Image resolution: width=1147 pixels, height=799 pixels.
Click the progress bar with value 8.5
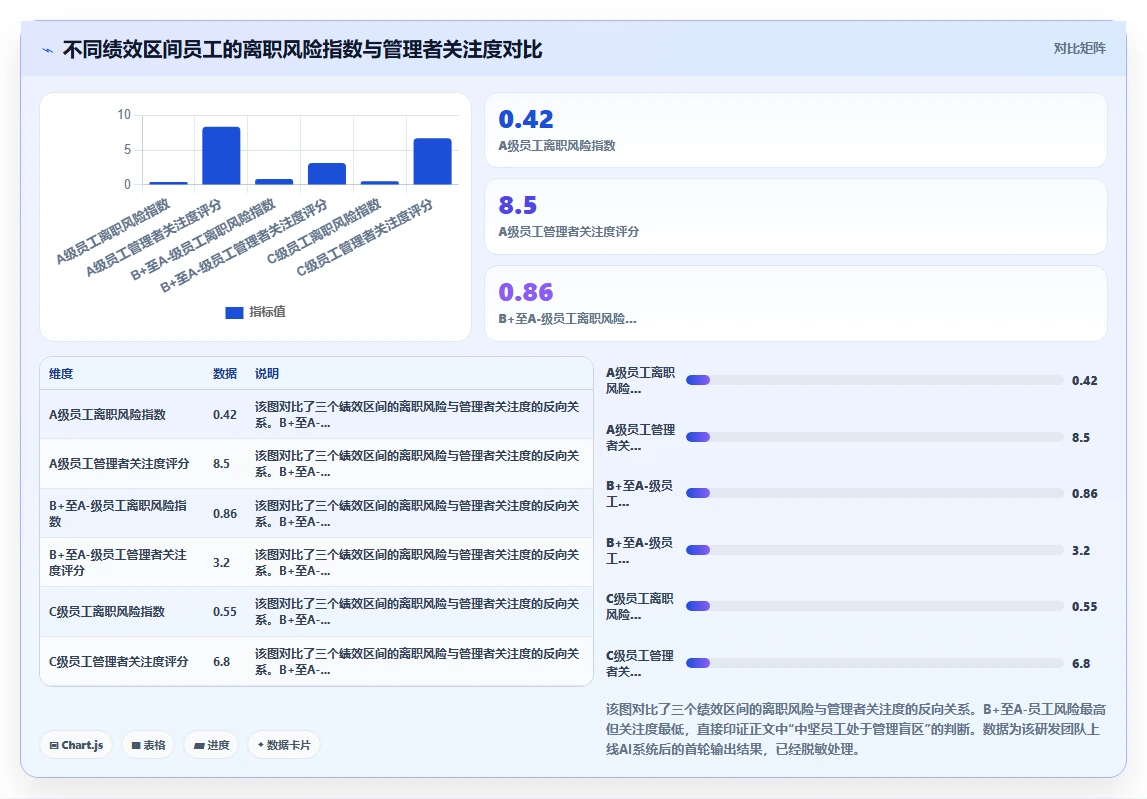click(x=874, y=437)
